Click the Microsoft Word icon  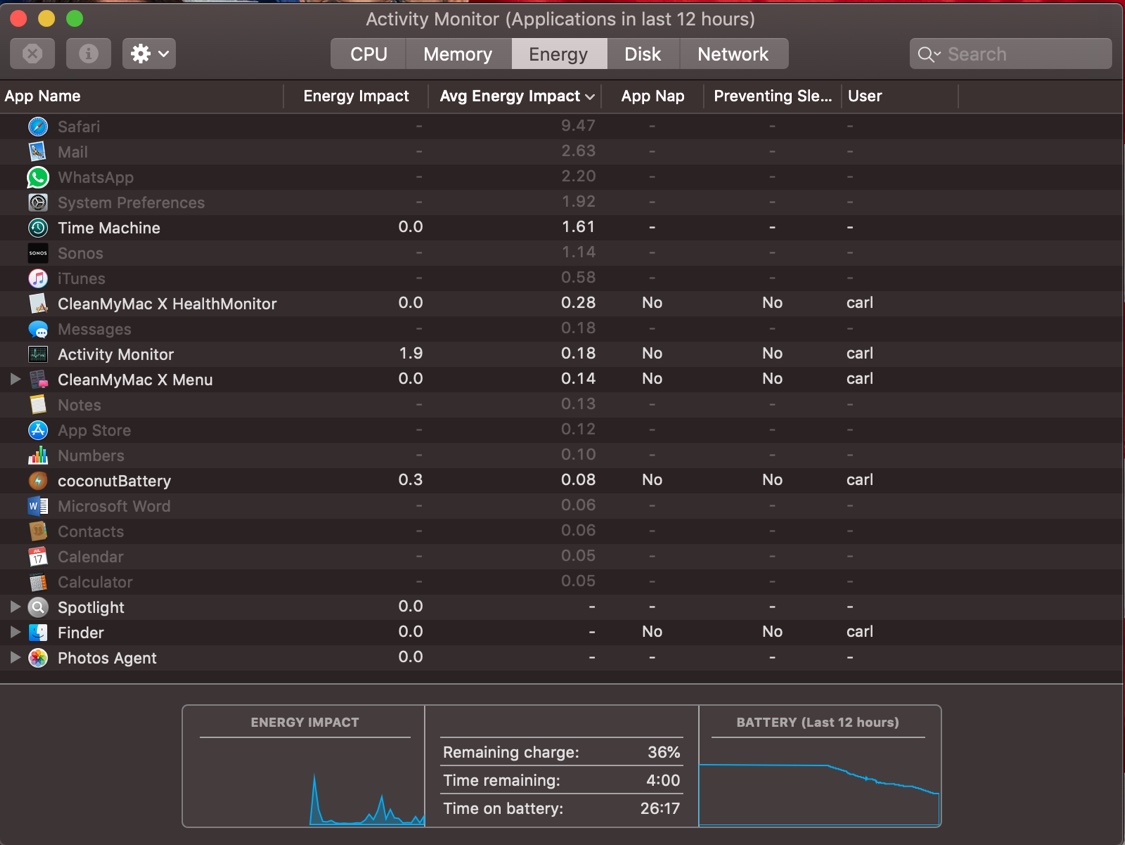pyautogui.click(x=38, y=506)
